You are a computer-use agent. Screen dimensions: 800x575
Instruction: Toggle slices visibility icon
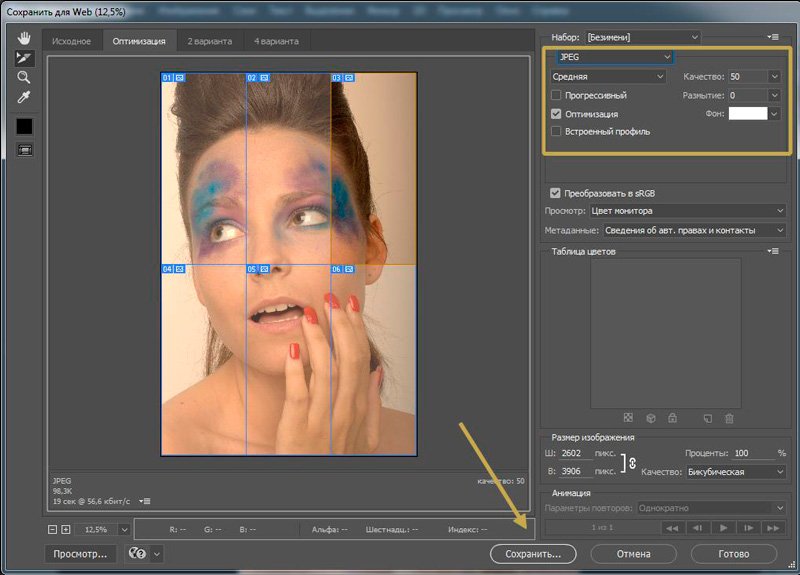click(x=24, y=150)
